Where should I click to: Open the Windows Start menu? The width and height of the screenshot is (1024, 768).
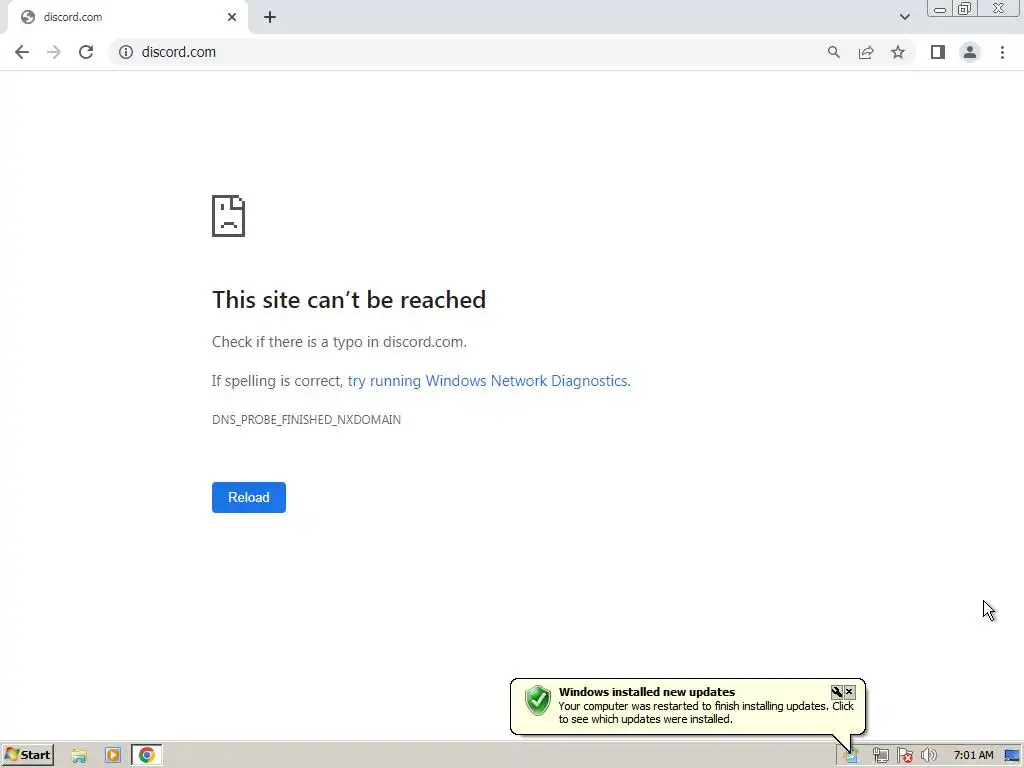pos(27,755)
